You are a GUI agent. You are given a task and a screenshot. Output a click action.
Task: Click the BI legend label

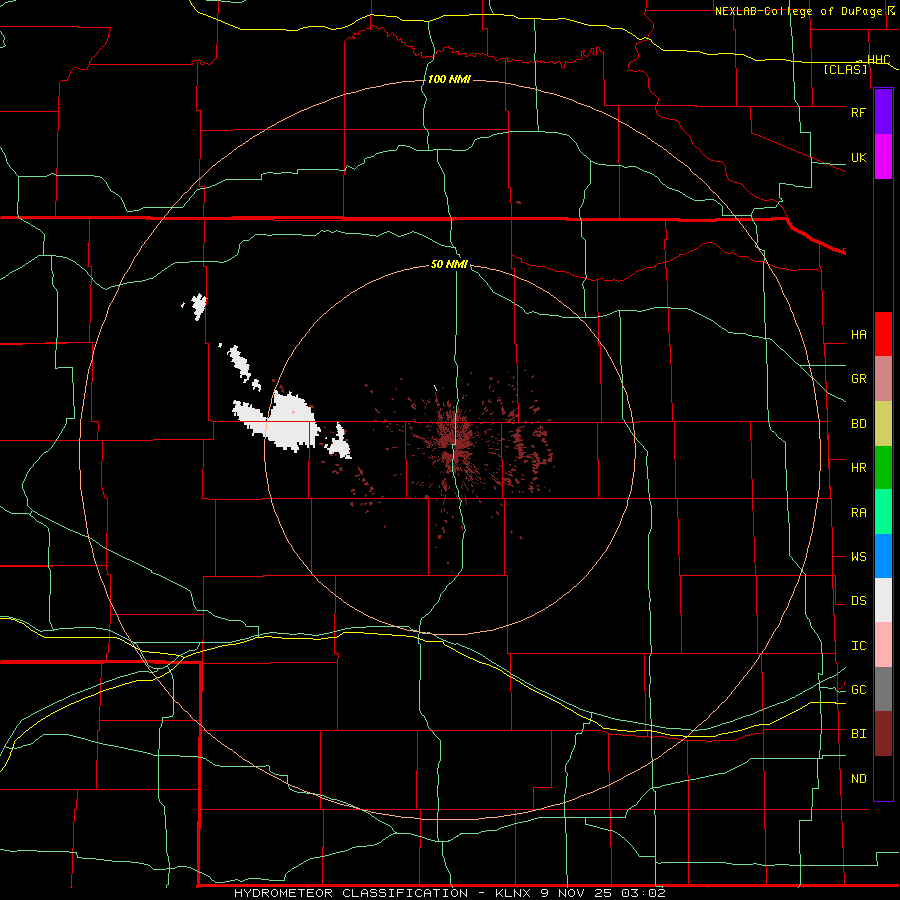point(858,734)
